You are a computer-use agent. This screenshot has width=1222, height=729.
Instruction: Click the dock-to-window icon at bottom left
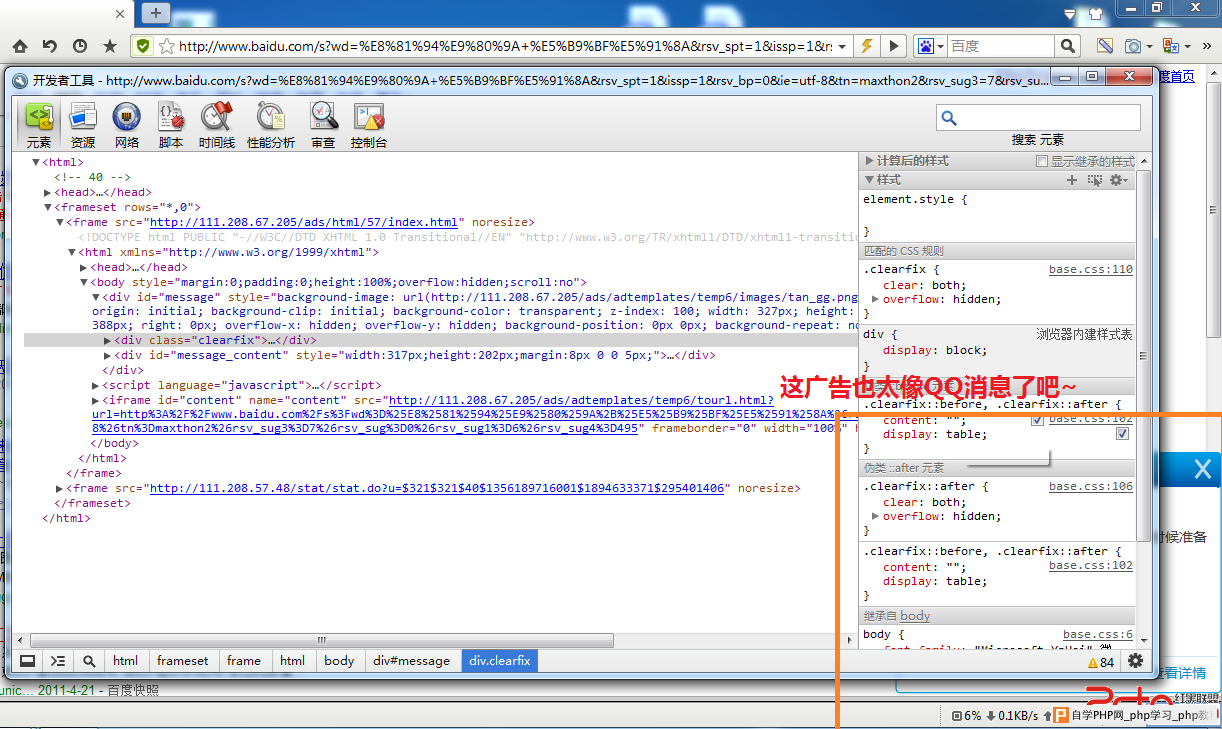pos(28,661)
